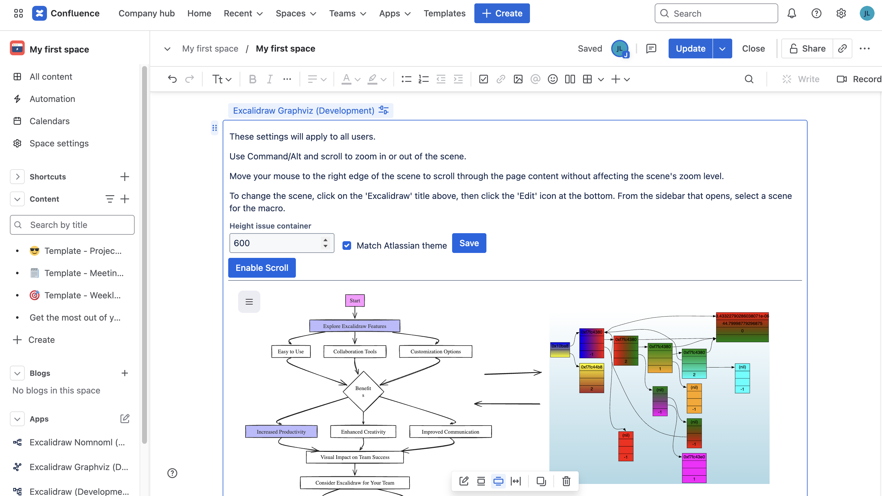
Task: Open All content in sidebar
Action: [51, 77]
